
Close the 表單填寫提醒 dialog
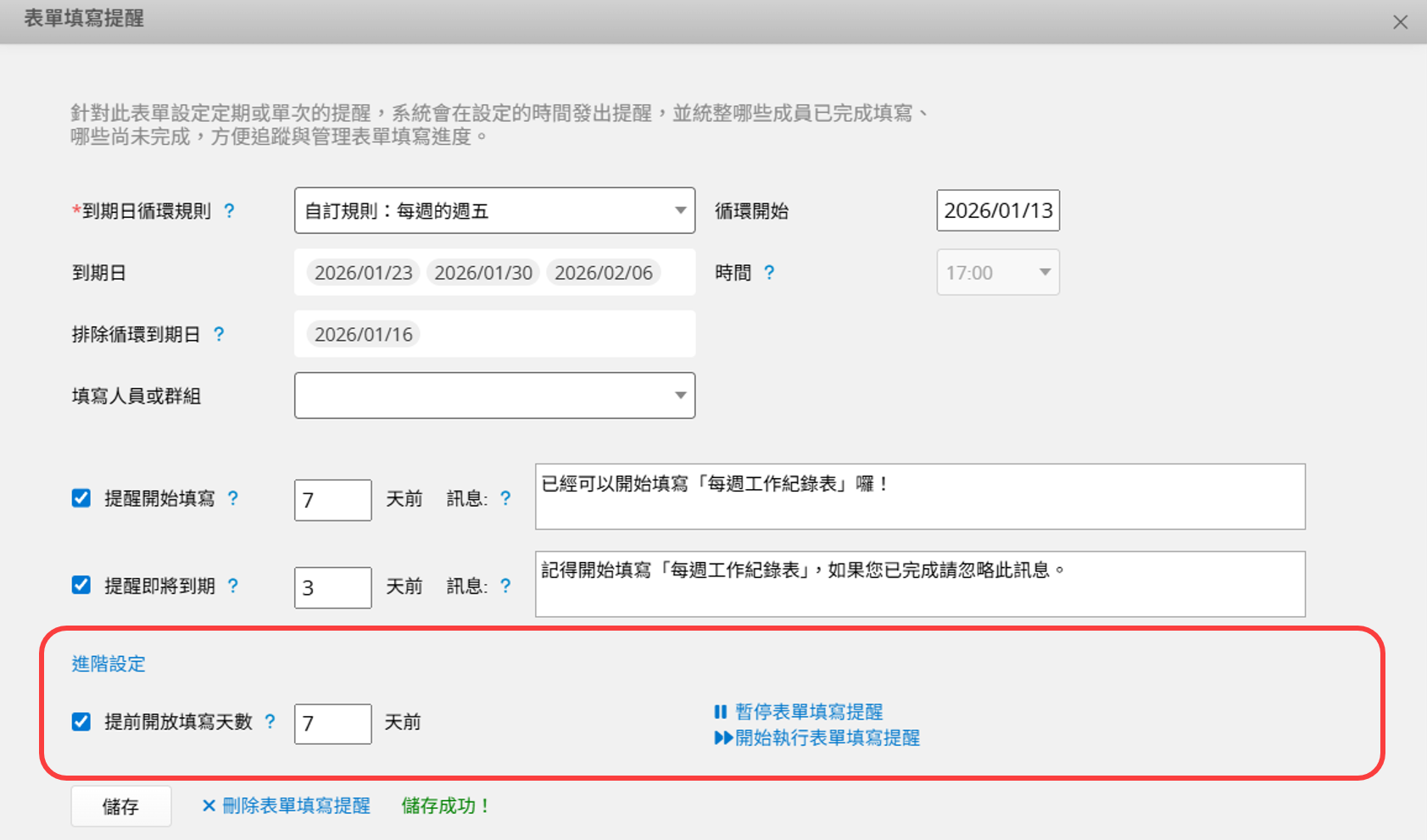pos(1400,22)
